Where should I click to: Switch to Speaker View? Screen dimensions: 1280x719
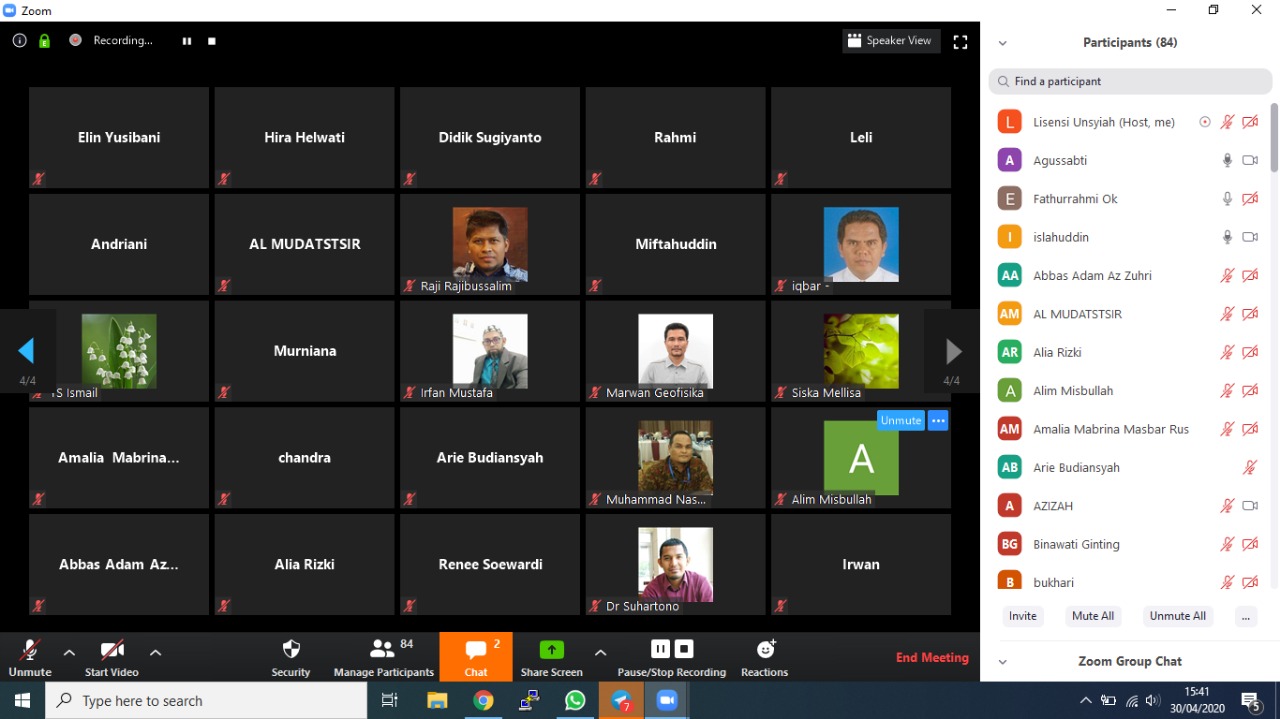tap(890, 41)
